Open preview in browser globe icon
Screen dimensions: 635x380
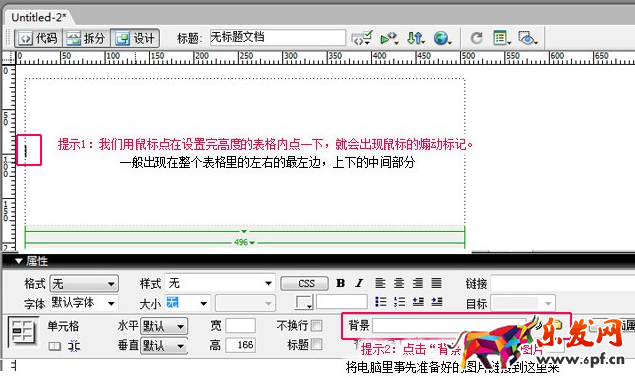click(442, 38)
